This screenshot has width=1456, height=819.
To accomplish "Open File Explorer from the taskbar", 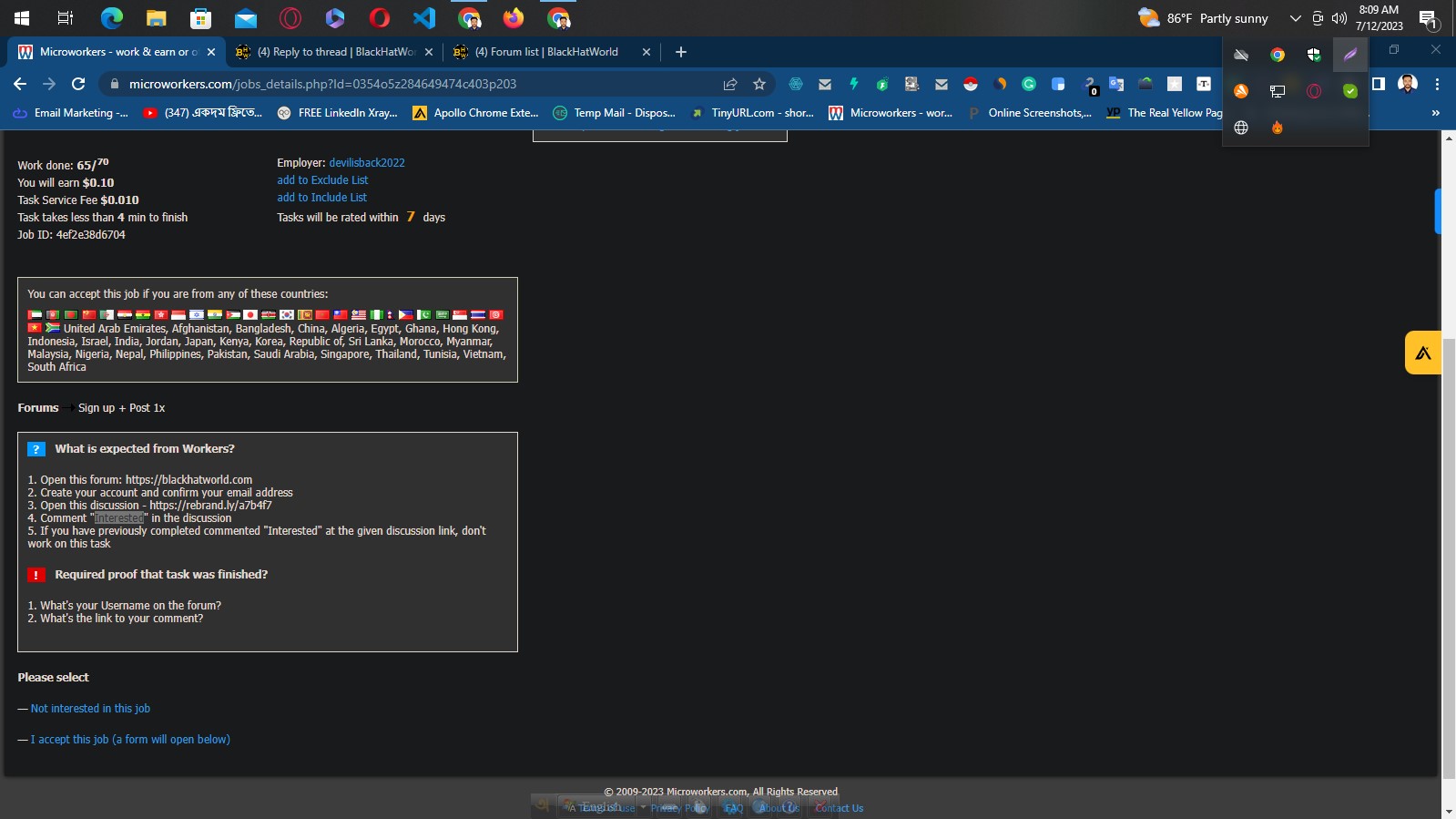I will (x=156, y=17).
